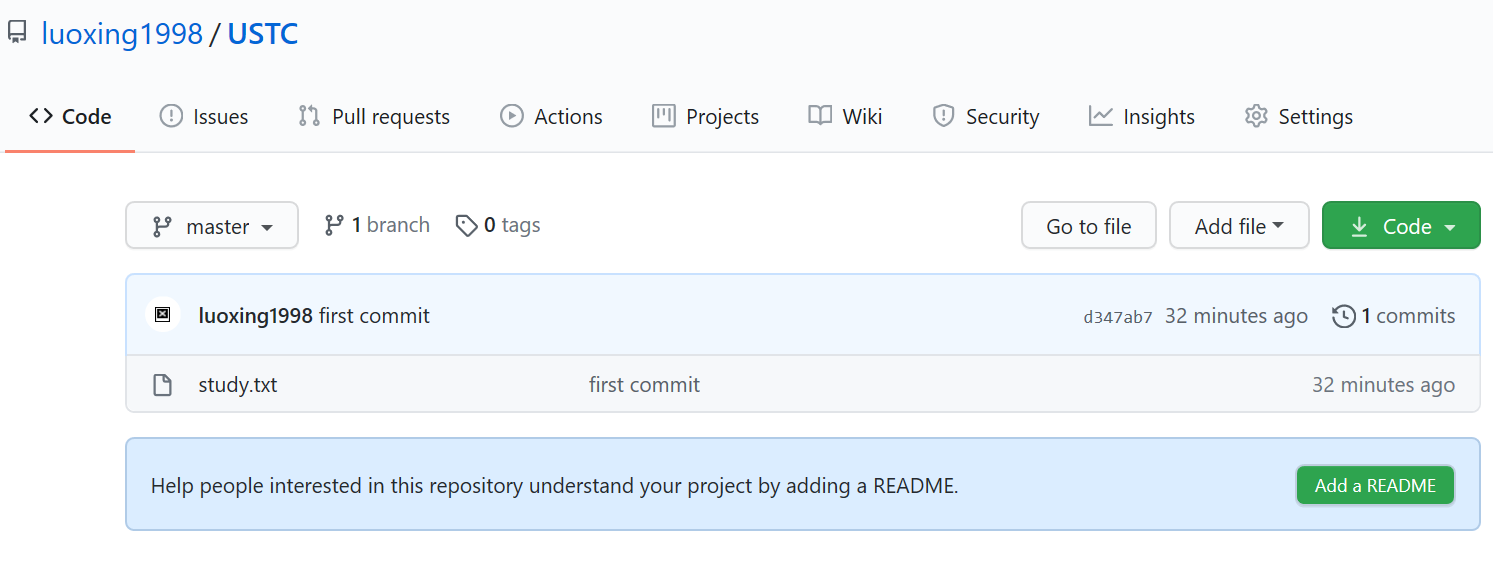The height and width of the screenshot is (579, 1493).
Task: Click the repository book icon beside luoxing1998
Action: pyautogui.click(x=17, y=34)
